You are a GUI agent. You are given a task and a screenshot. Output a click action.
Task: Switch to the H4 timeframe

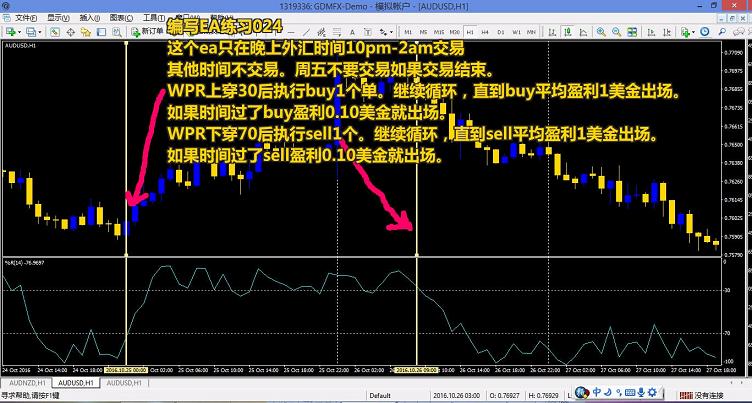[484, 32]
